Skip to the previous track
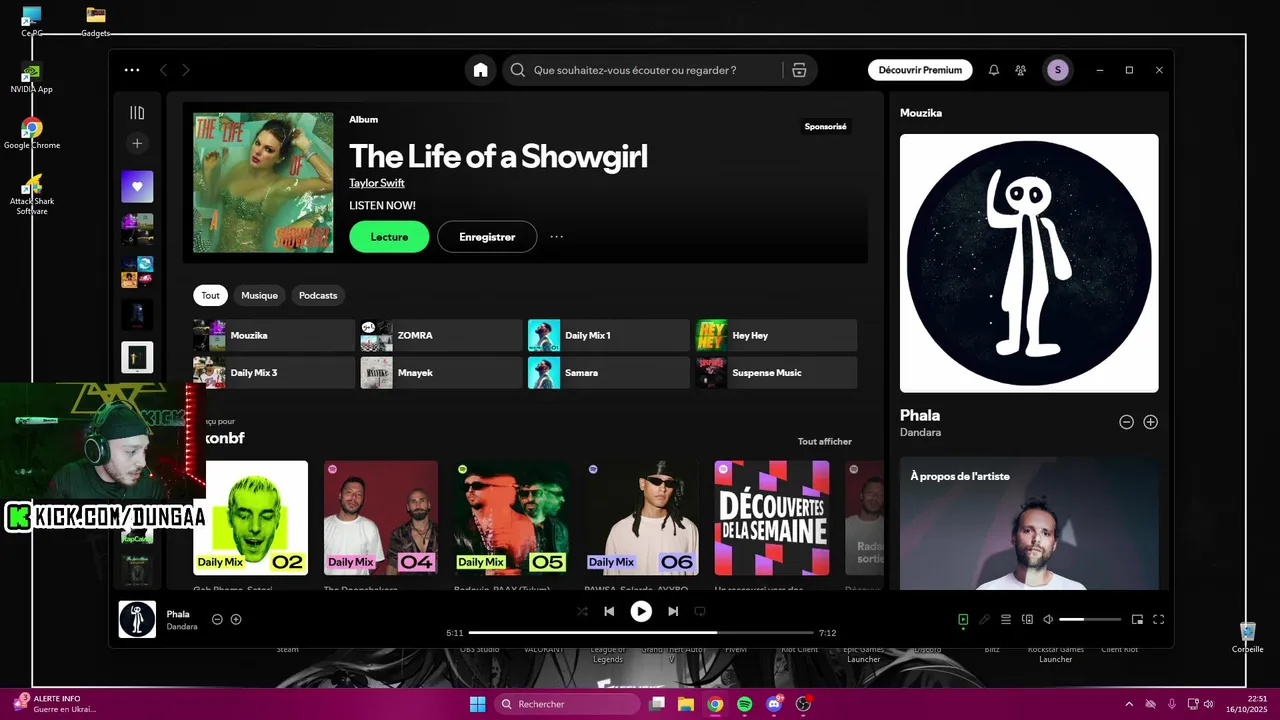The image size is (1280, 720). pyautogui.click(x=609, y=611)
